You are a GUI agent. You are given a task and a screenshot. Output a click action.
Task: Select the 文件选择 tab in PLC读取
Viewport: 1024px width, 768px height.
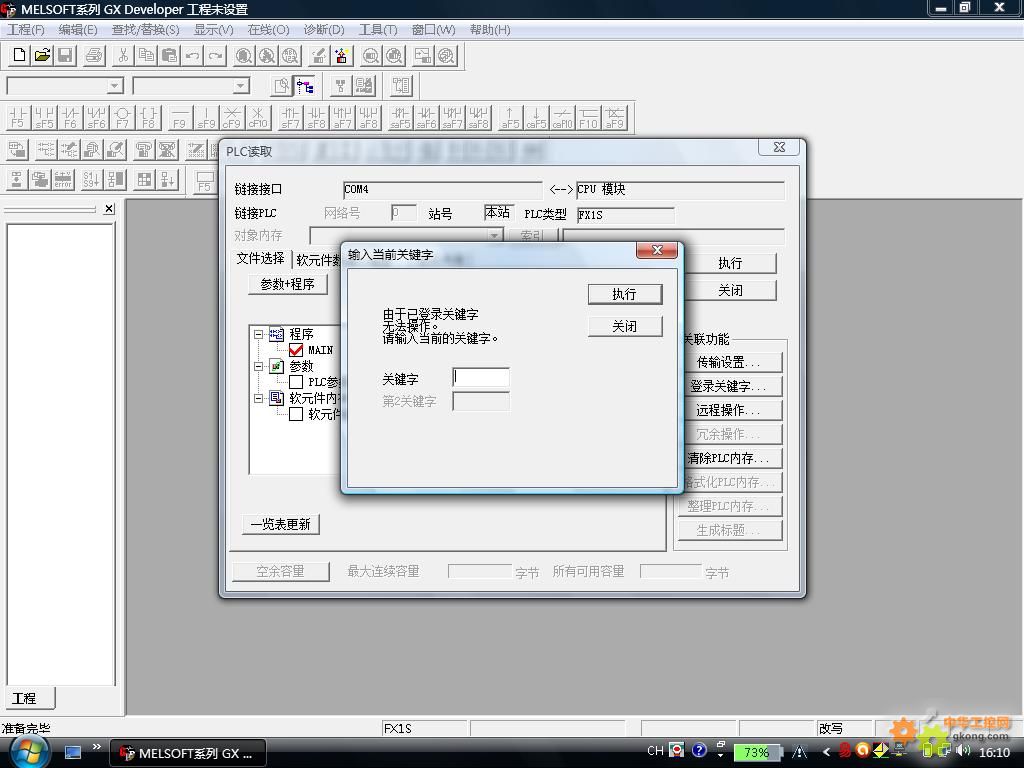[x=261, y=259]
